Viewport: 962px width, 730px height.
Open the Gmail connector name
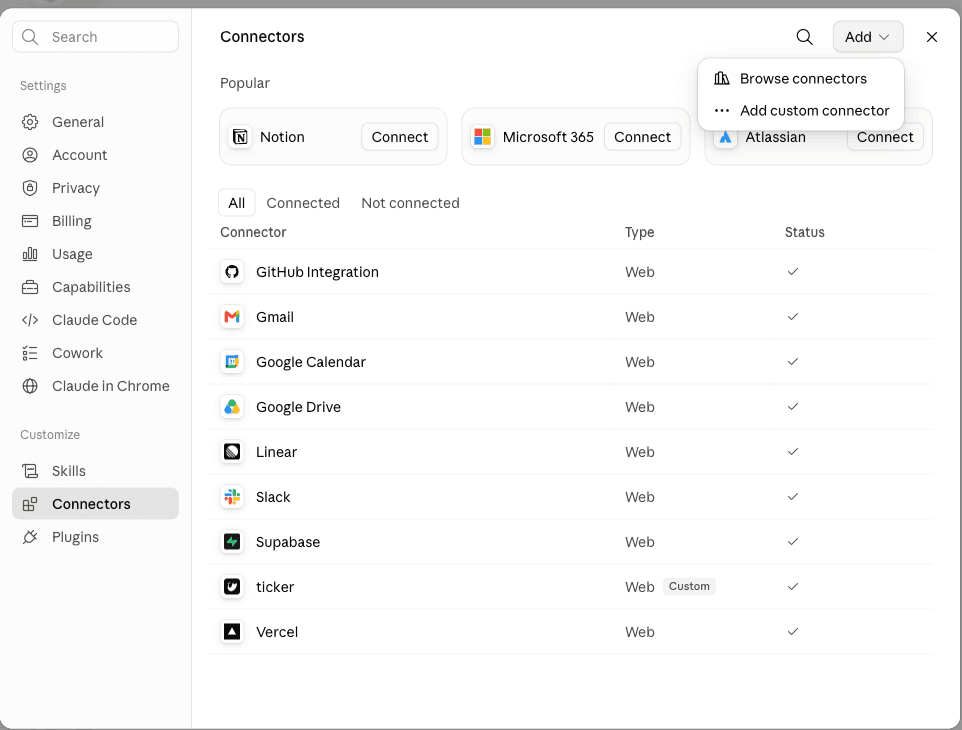pos(275,317)
